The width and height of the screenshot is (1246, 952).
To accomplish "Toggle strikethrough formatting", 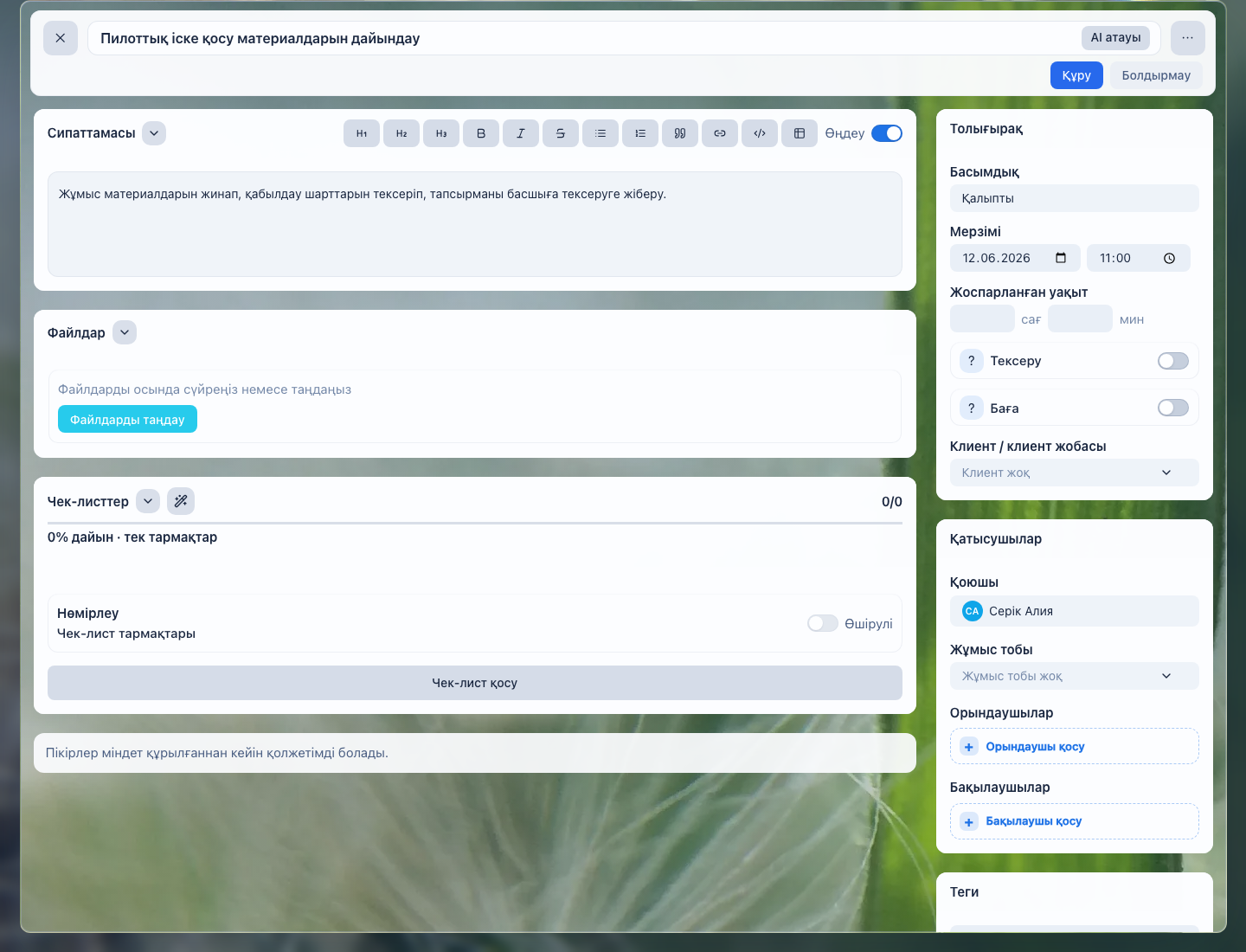I will pos(561,133).
